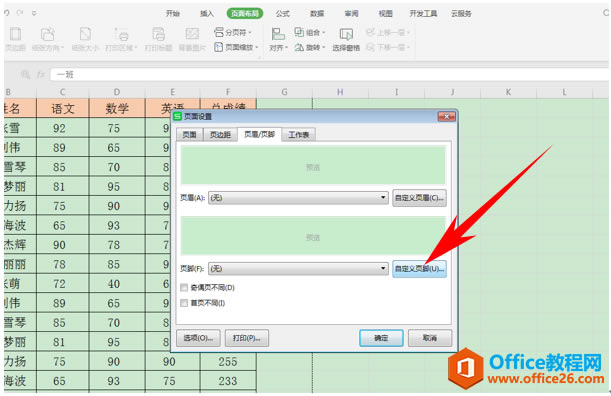Enable 首页不同(I) checkbox
This screenshot has height=396, width=611.
[x=184, y=303]
